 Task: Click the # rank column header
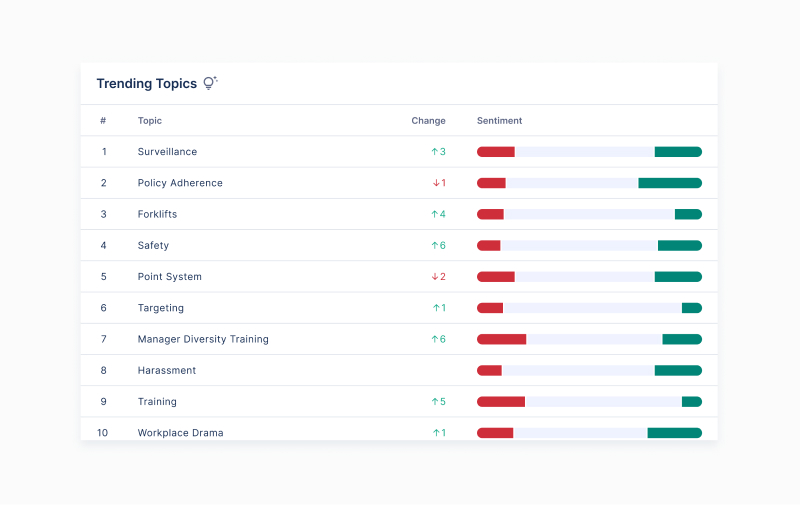pos(103,121)
